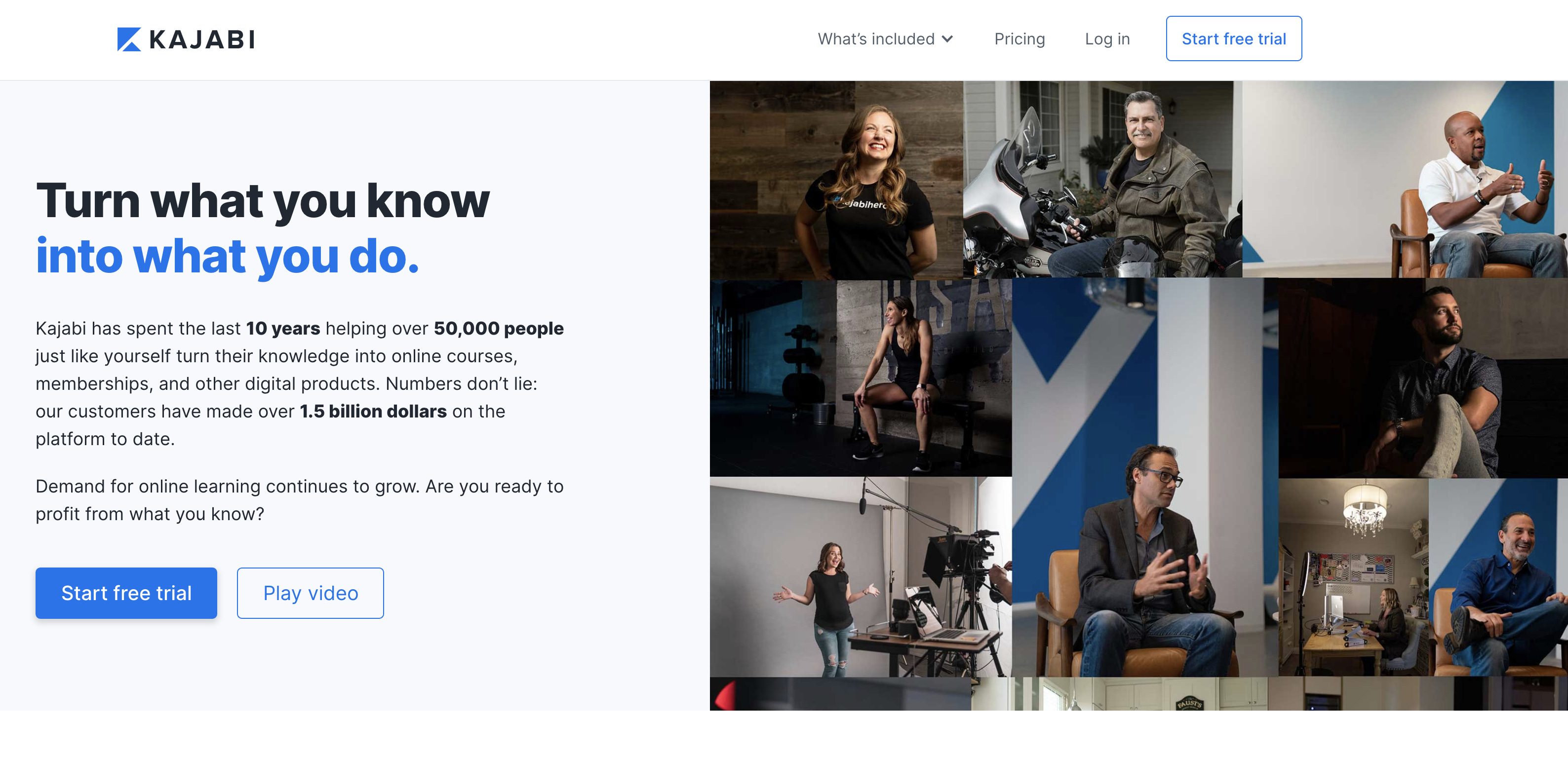This screenshot has height=758, width=1568.
Task: Click the outlined Start free trial header button
Action: click(1234, 38)
